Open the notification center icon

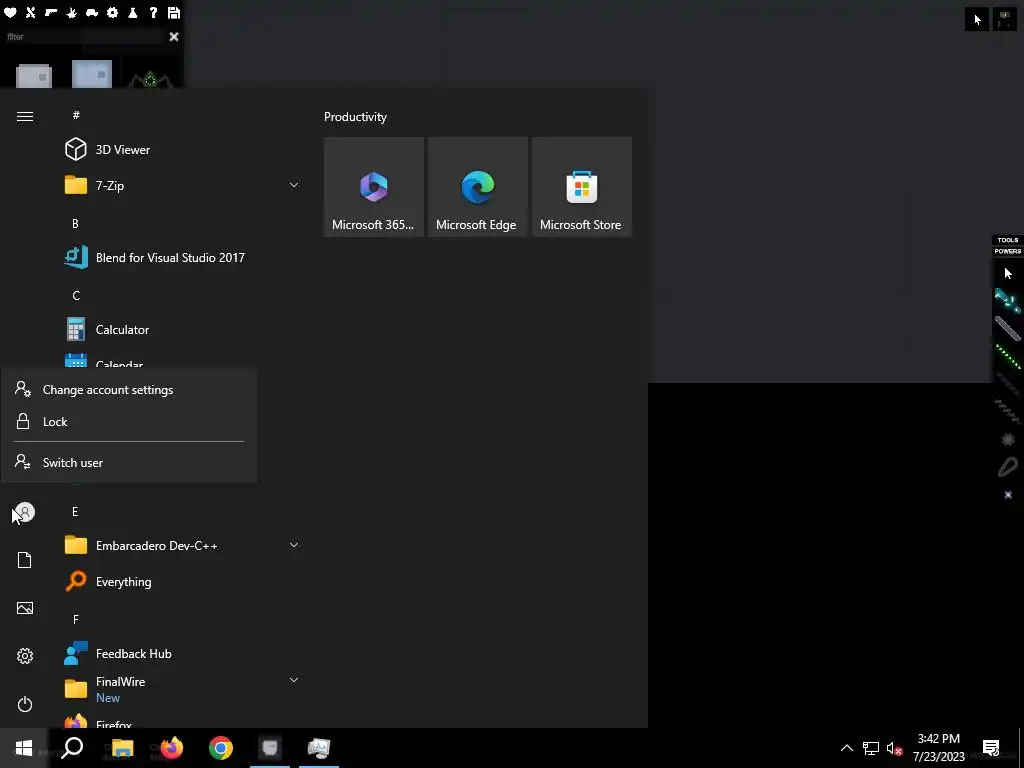tap(991, 748)
